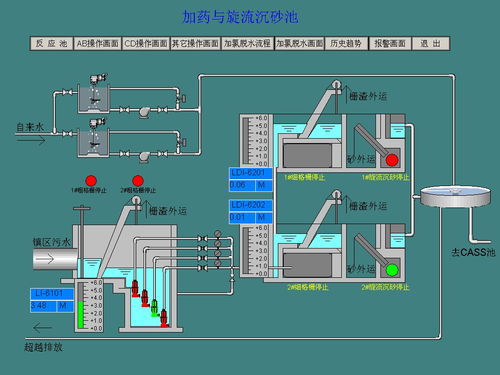This screenshot has width=500, height=375.
Task: Select the green submersible pump in the wet well
Action: pyautogui.click(x=154, y=307)
